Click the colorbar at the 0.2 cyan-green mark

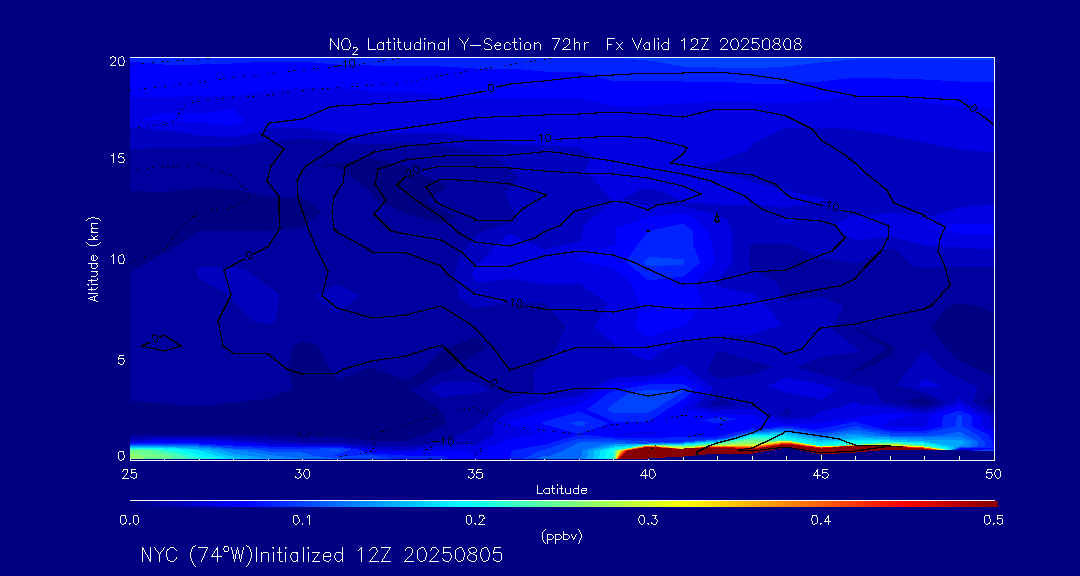475,503
